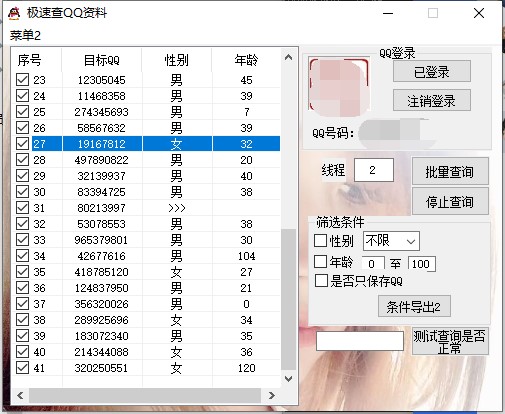Click the vertical scrollbar thumb
The height and width of the screenshot is (414, 505).
click(x=289, y=299)
